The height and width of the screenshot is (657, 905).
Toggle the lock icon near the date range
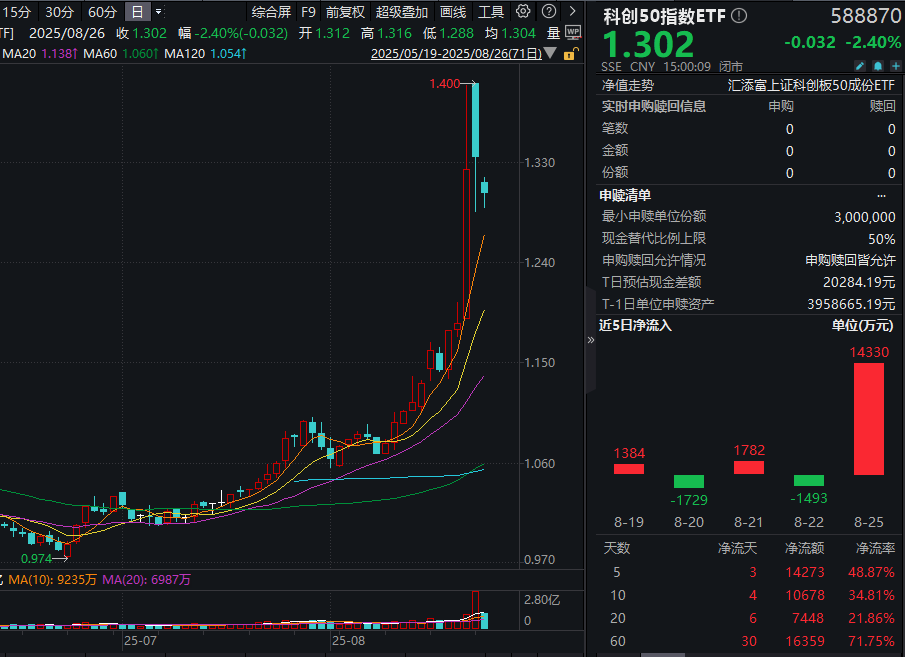tap(569, 55)
